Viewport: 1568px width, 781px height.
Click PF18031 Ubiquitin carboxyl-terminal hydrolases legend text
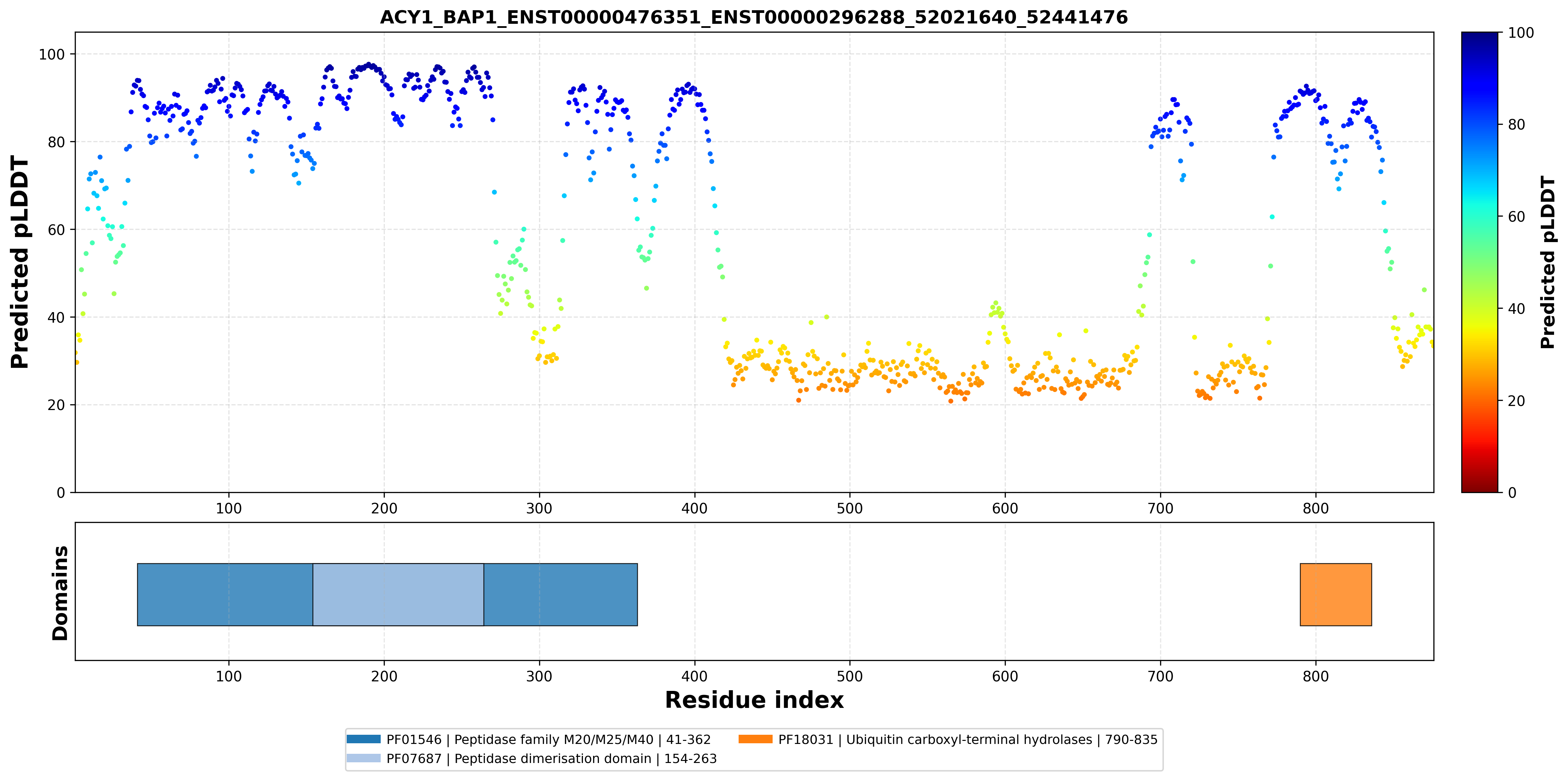tap(968, 740)
